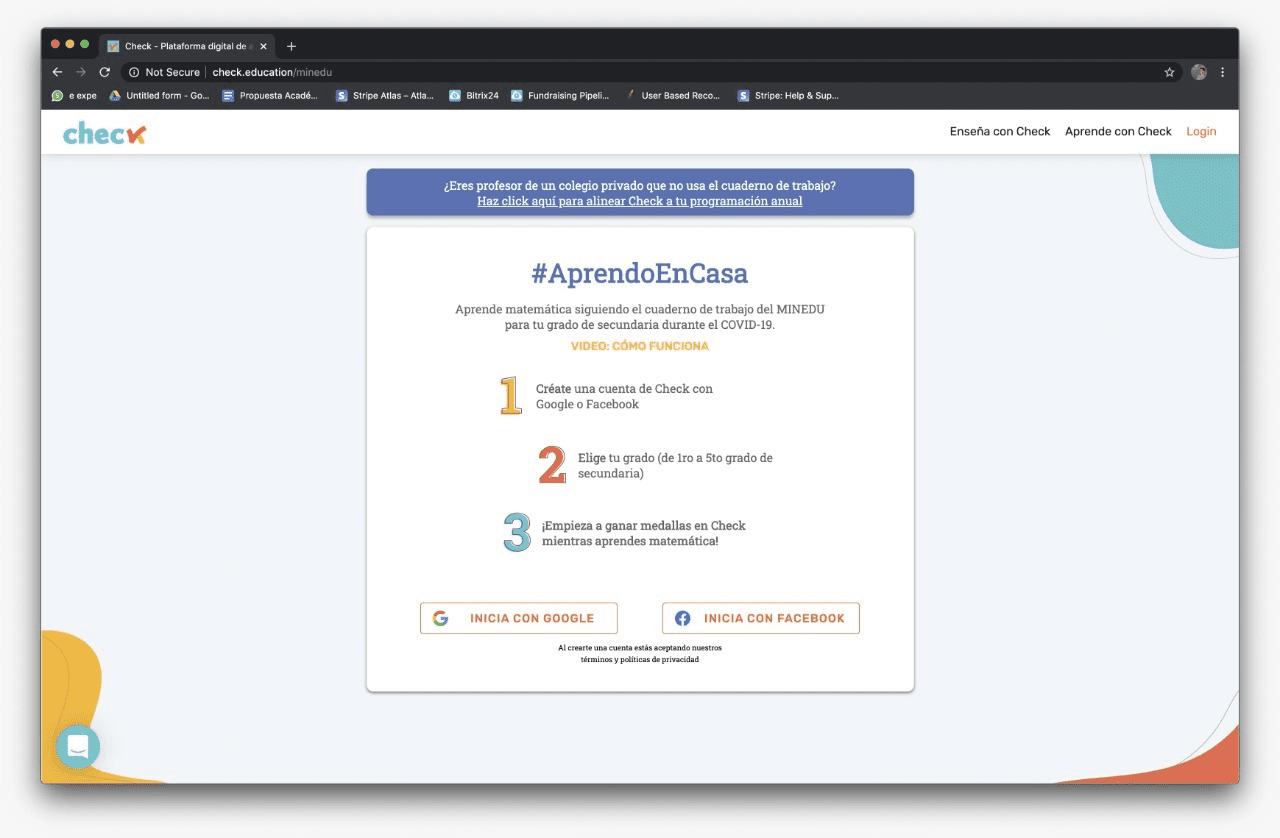Click the step 1 'Créate una cuenta' text

(624, 396)
